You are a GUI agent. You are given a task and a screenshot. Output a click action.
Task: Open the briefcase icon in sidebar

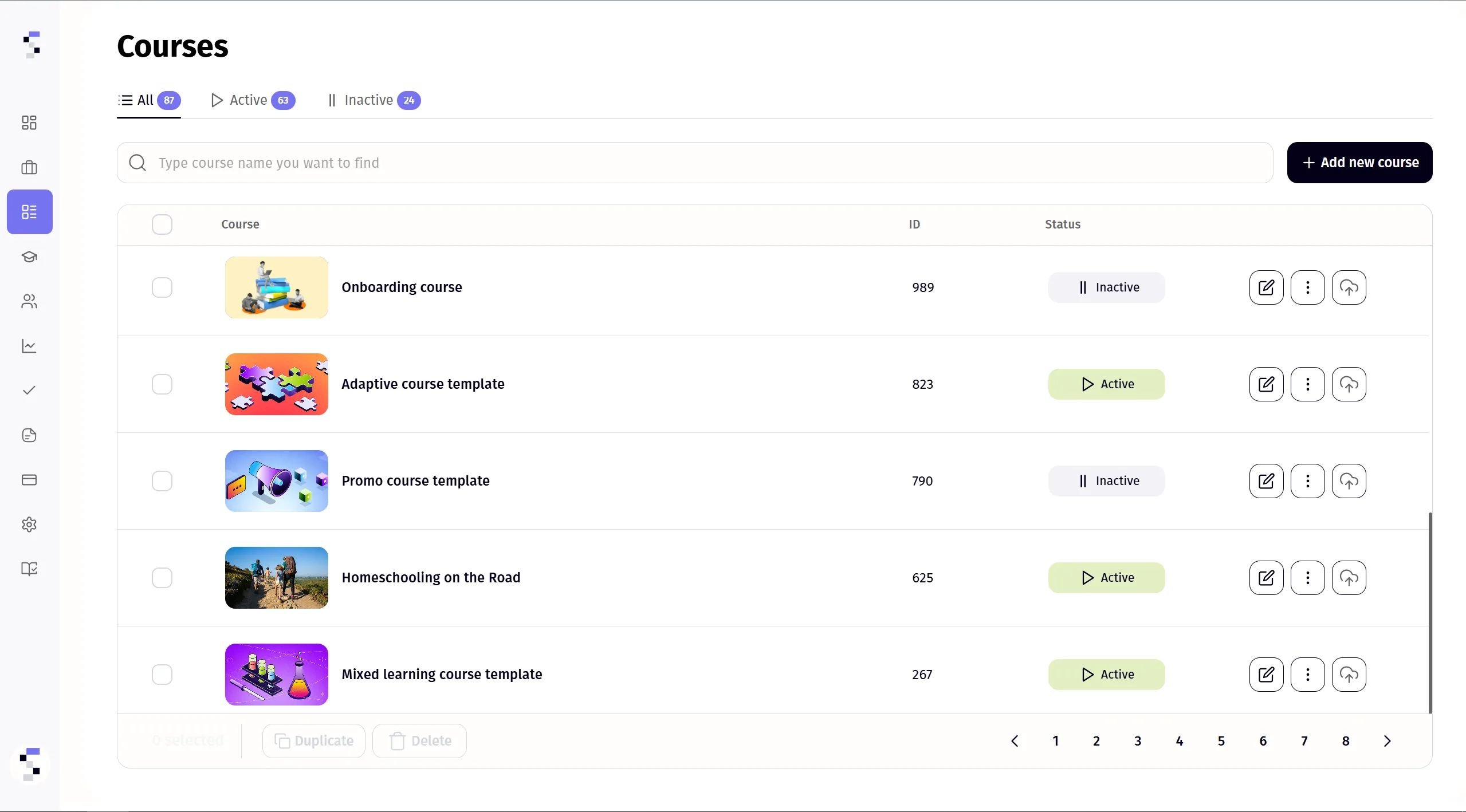coord(29,167)
